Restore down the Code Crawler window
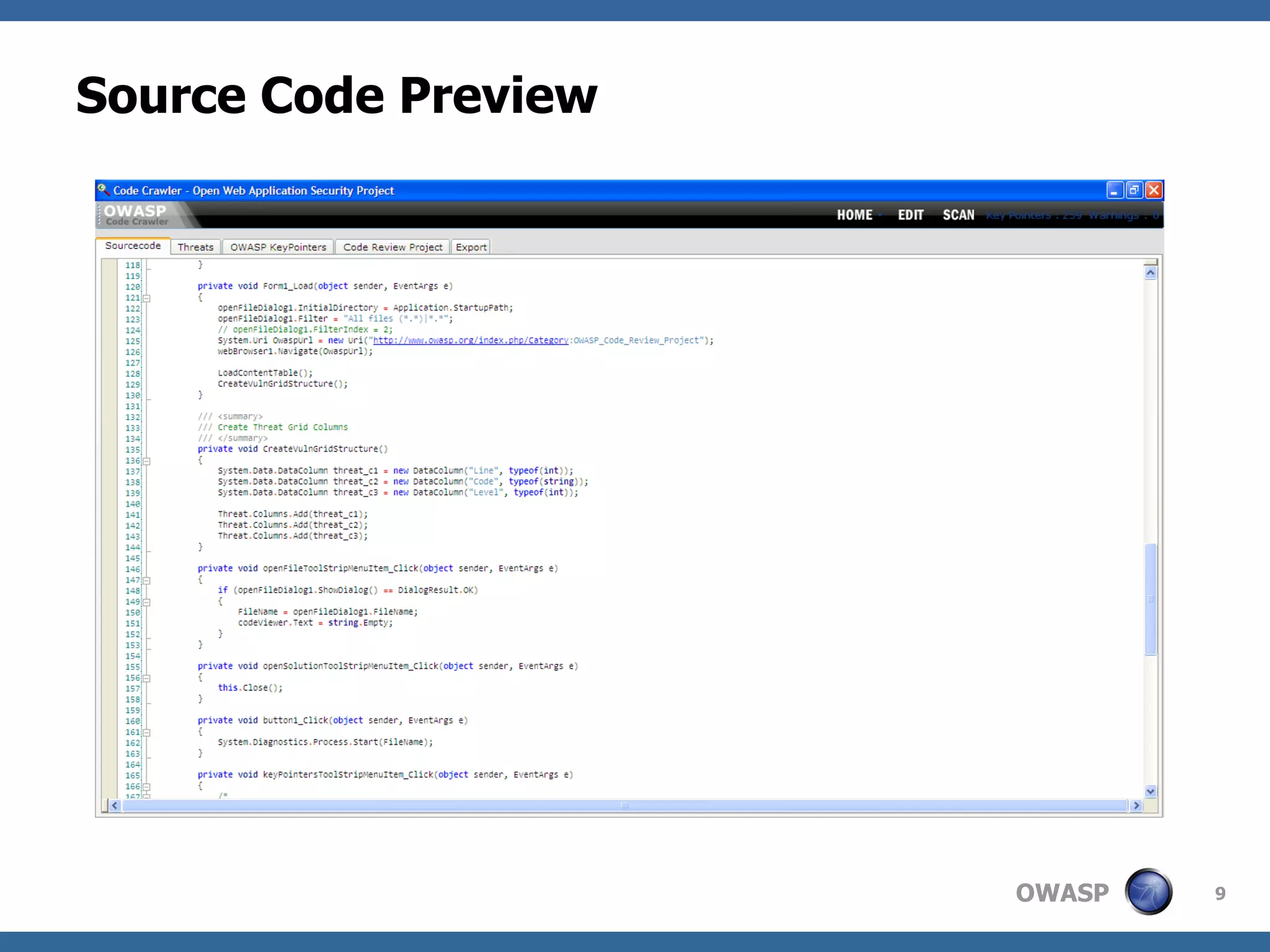1270x952 pixels. coord(1134,190)
